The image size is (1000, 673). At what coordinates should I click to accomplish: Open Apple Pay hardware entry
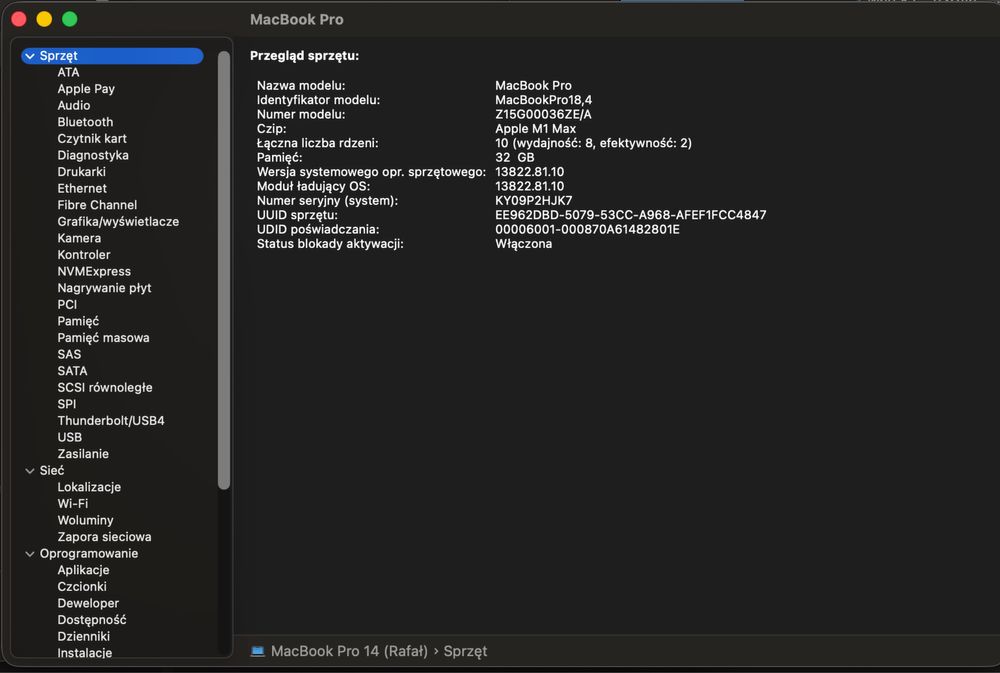click(86, 89)
